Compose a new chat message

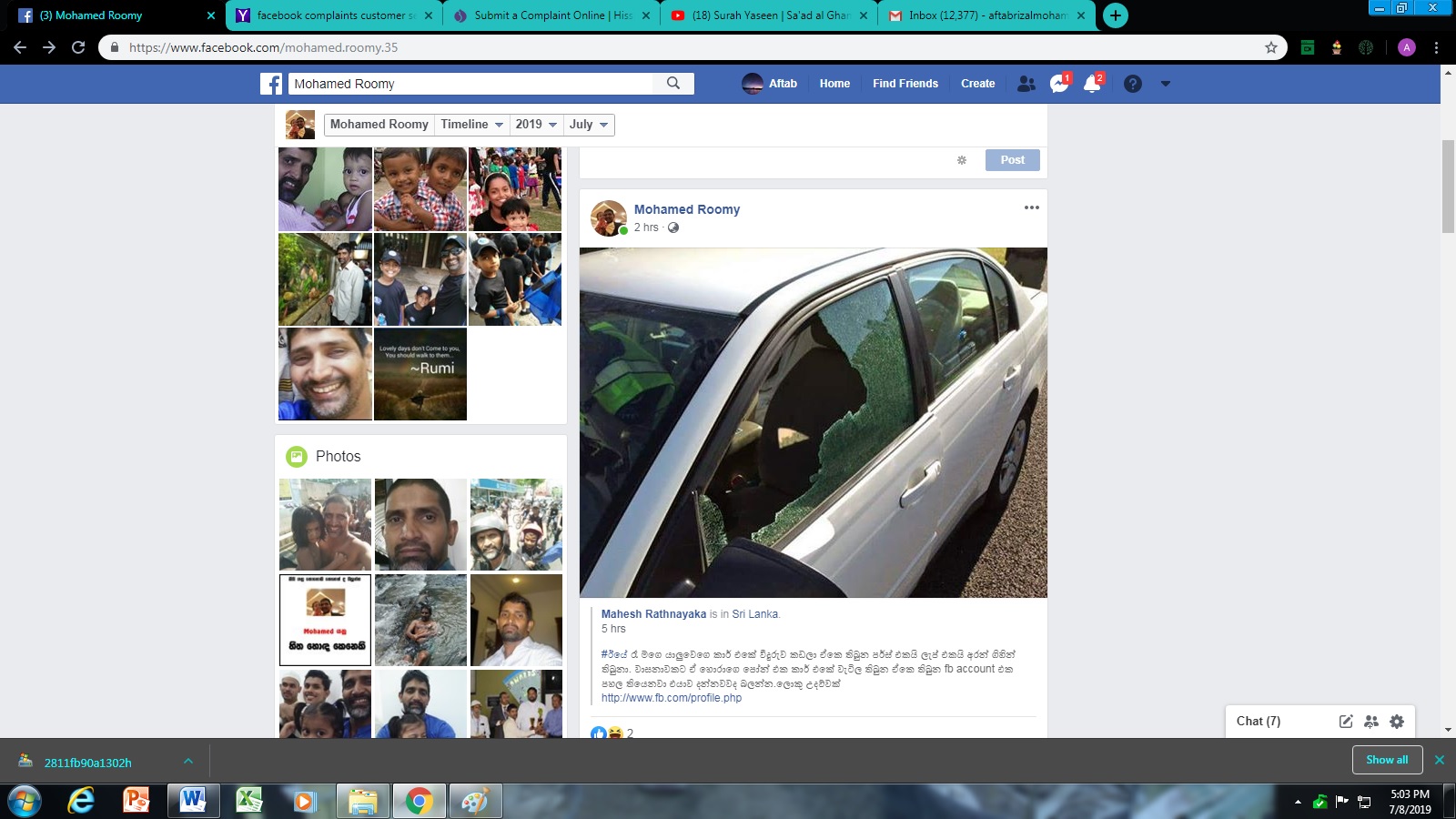1345,721
